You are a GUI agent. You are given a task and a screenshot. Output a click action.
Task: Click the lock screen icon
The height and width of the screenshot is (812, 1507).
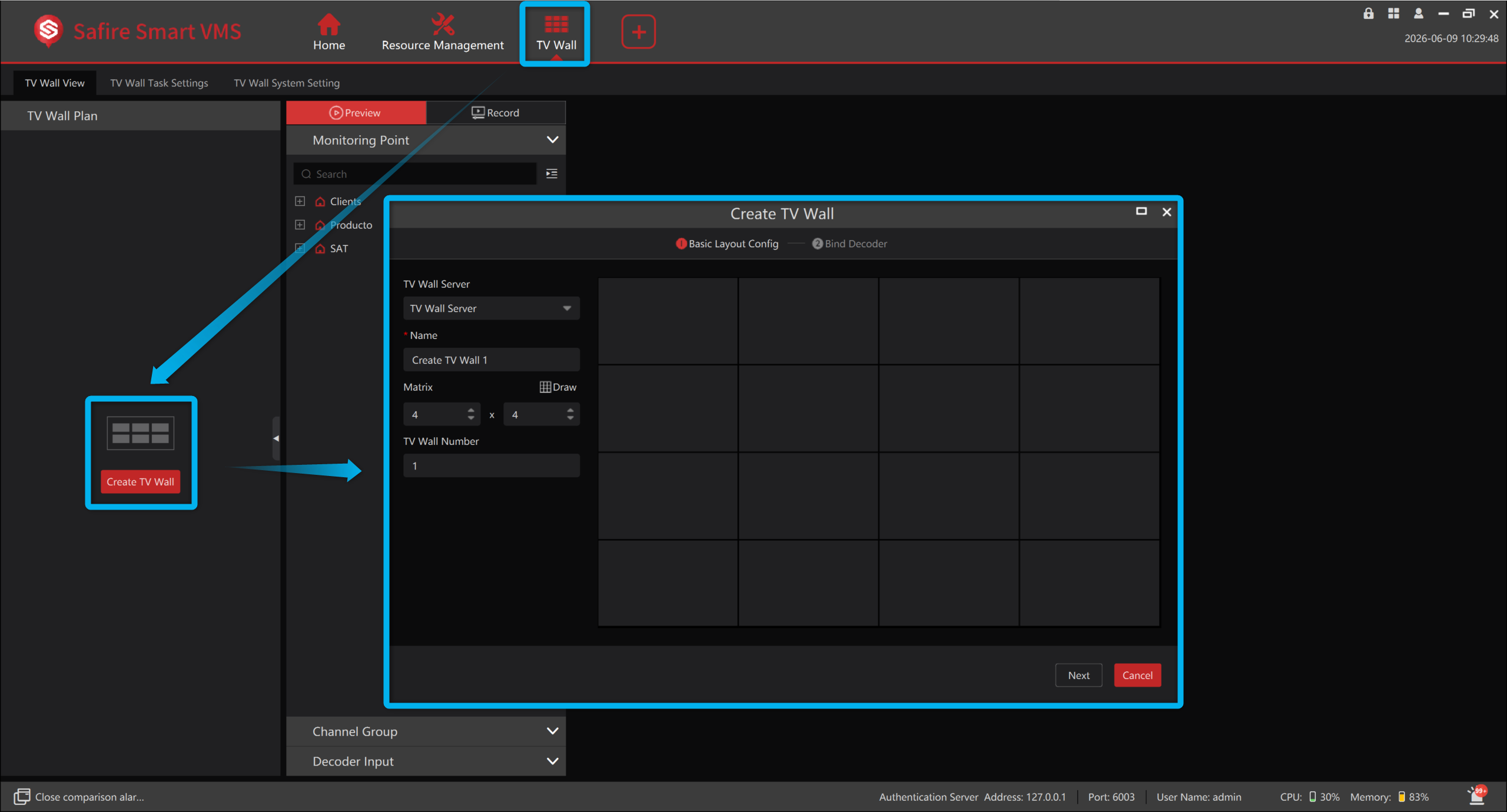point(1369,14)
